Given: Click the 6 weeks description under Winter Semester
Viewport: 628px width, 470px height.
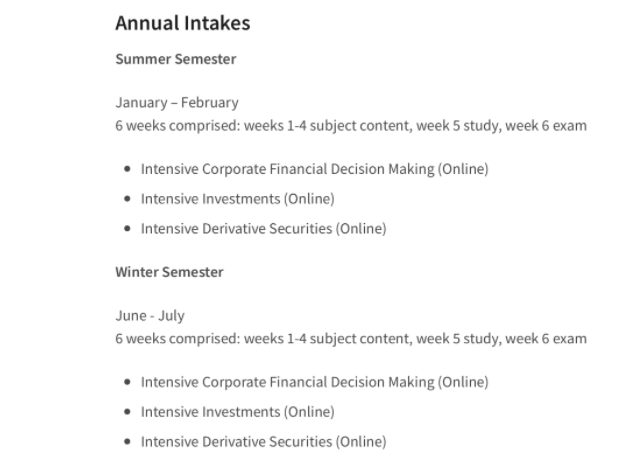Looking at the screenshot, I should 351,339.
